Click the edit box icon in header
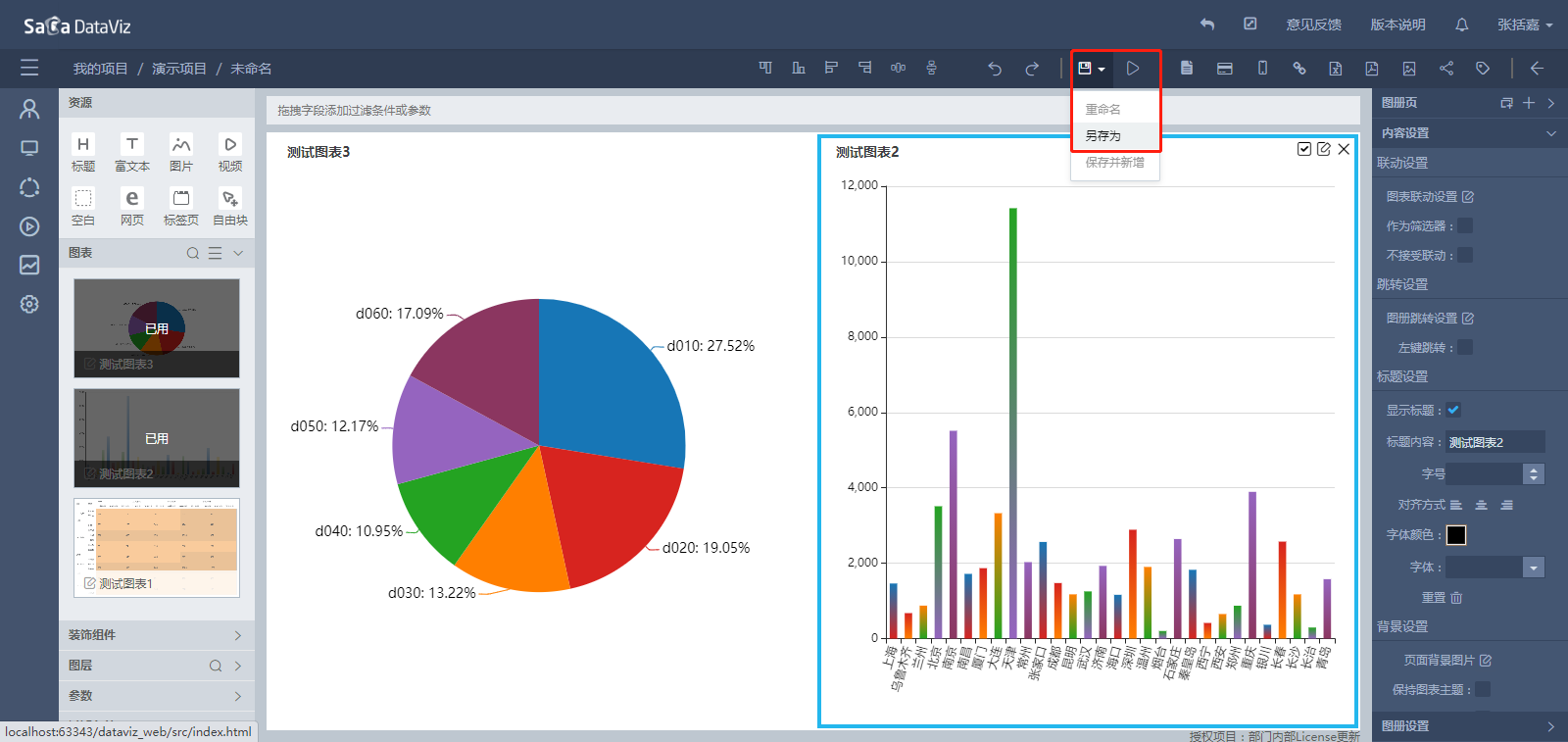The width and height of the screenshot is (1568, 742). (1250, 24)
